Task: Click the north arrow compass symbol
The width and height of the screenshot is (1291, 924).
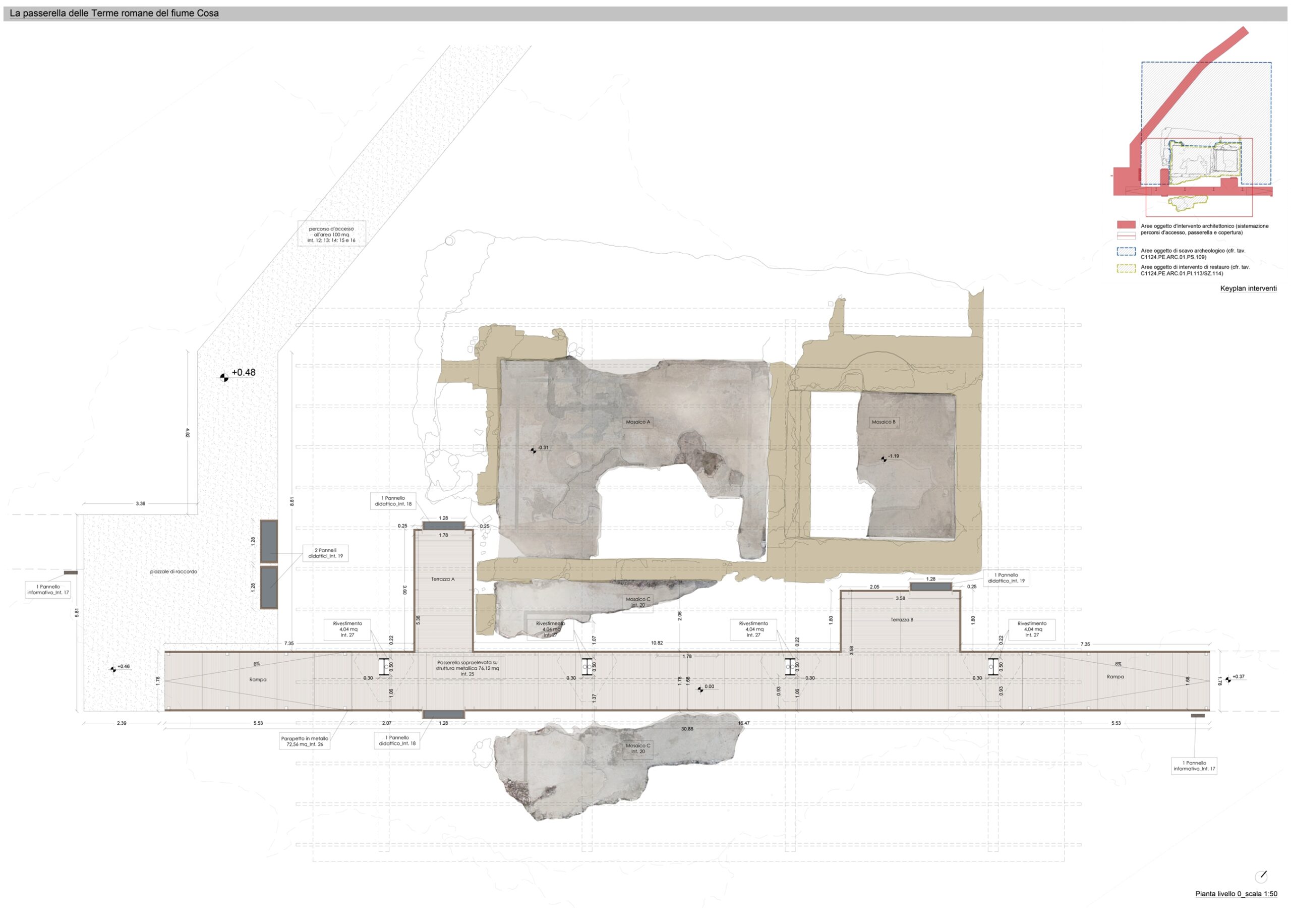Action: pyautogui.click(x=1260, y=876)
